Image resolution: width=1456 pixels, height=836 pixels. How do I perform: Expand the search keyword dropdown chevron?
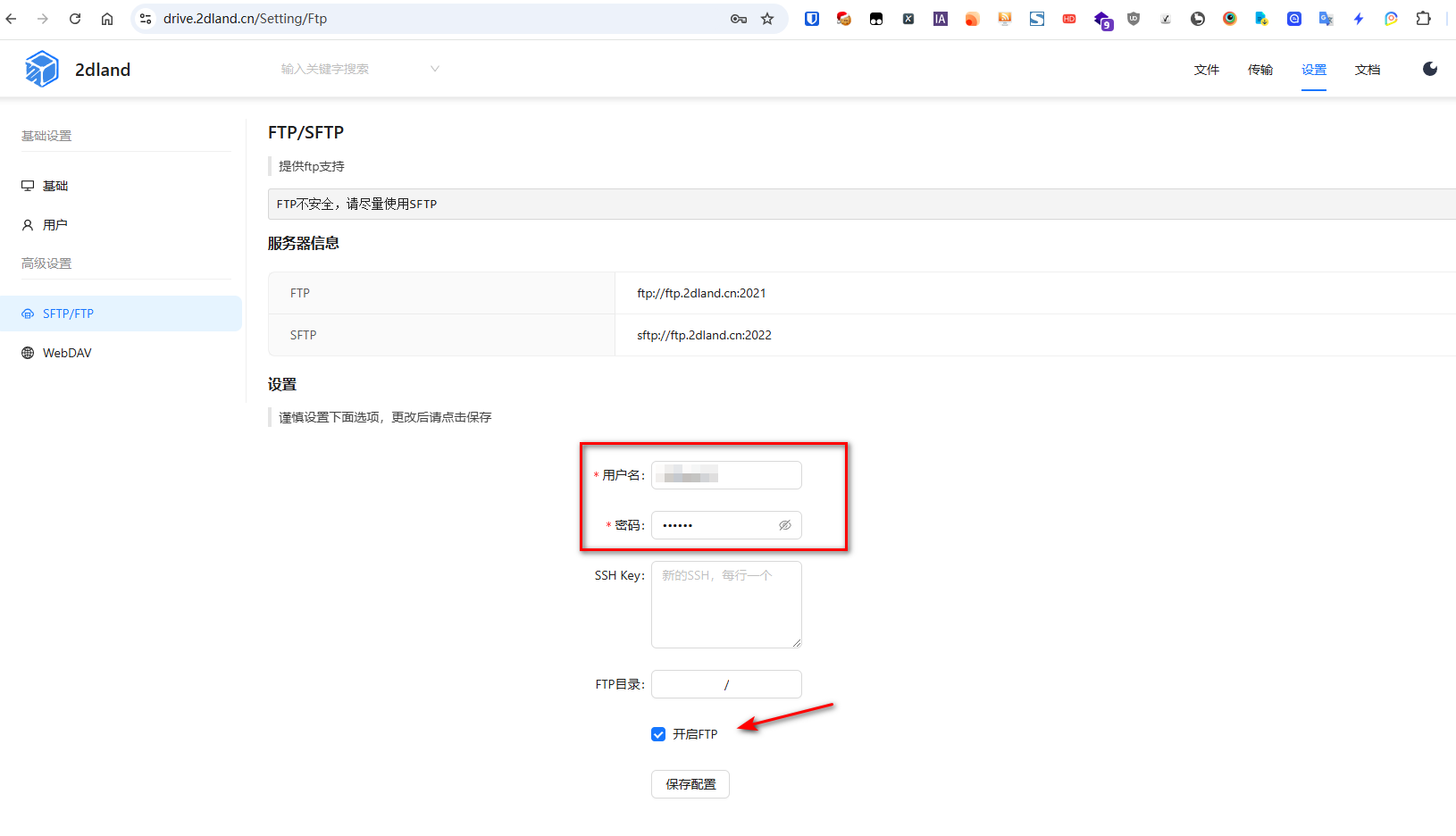434,68
